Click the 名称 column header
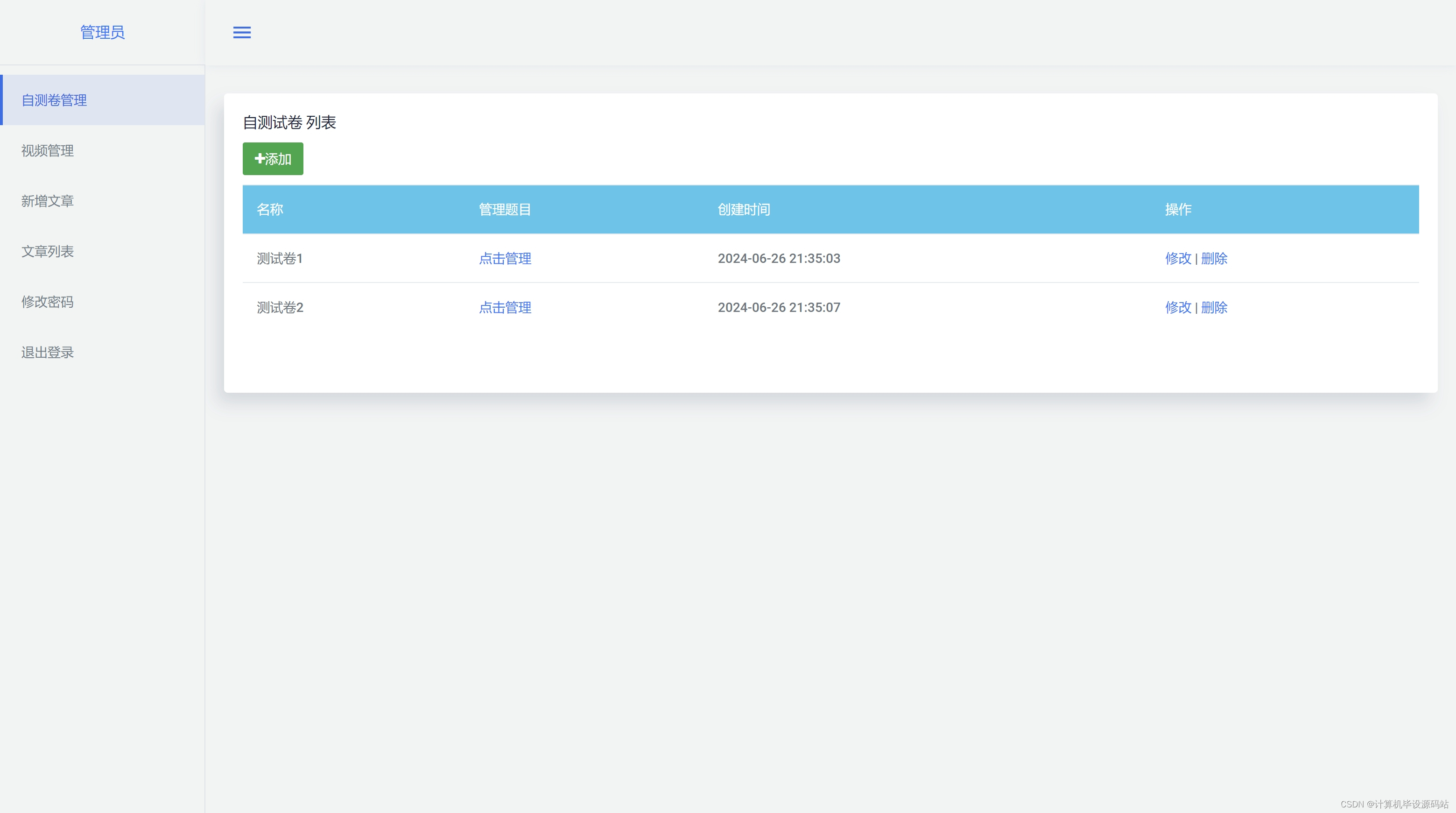Viewport: 1456px width, 813px height. (x=270, y=209)
